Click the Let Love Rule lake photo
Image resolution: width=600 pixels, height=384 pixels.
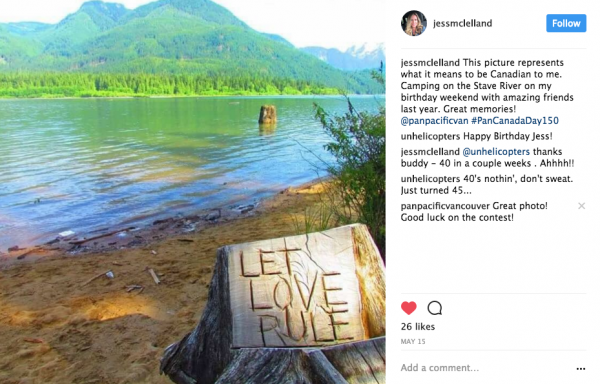(x=192, y=192)
